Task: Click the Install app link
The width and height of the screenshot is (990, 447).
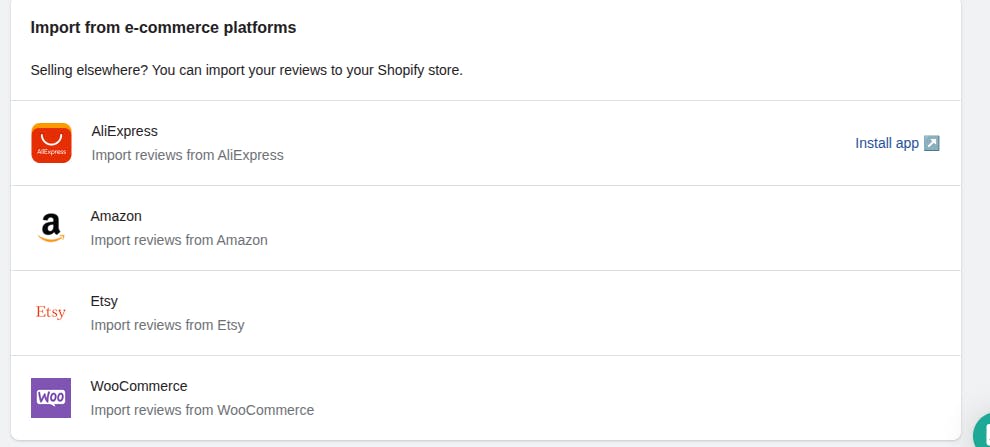Action: coord(886,143)
